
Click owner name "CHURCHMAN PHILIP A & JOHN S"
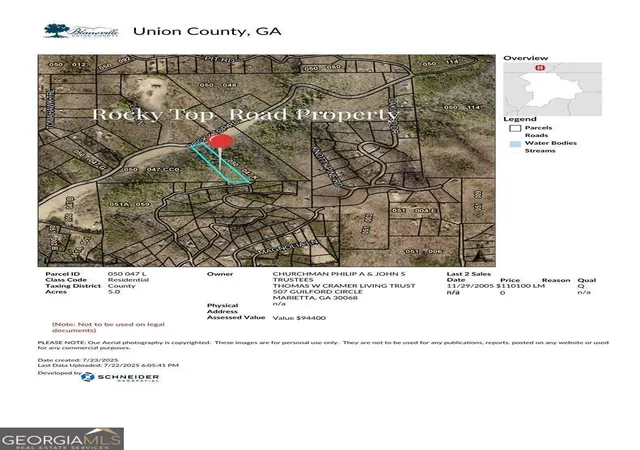pos(339,274)
